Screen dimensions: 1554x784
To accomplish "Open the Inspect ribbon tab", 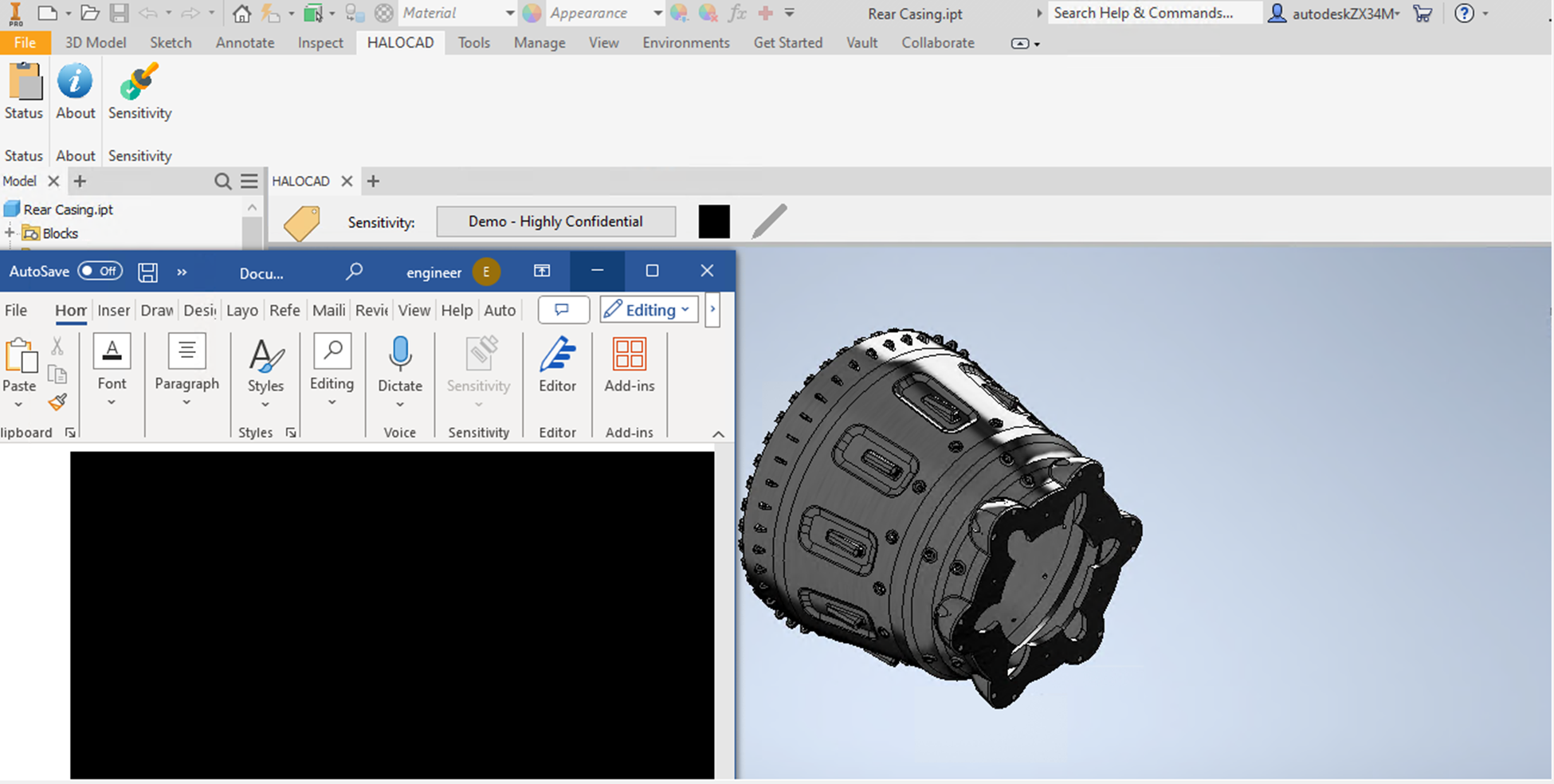I will pos(320,43).
